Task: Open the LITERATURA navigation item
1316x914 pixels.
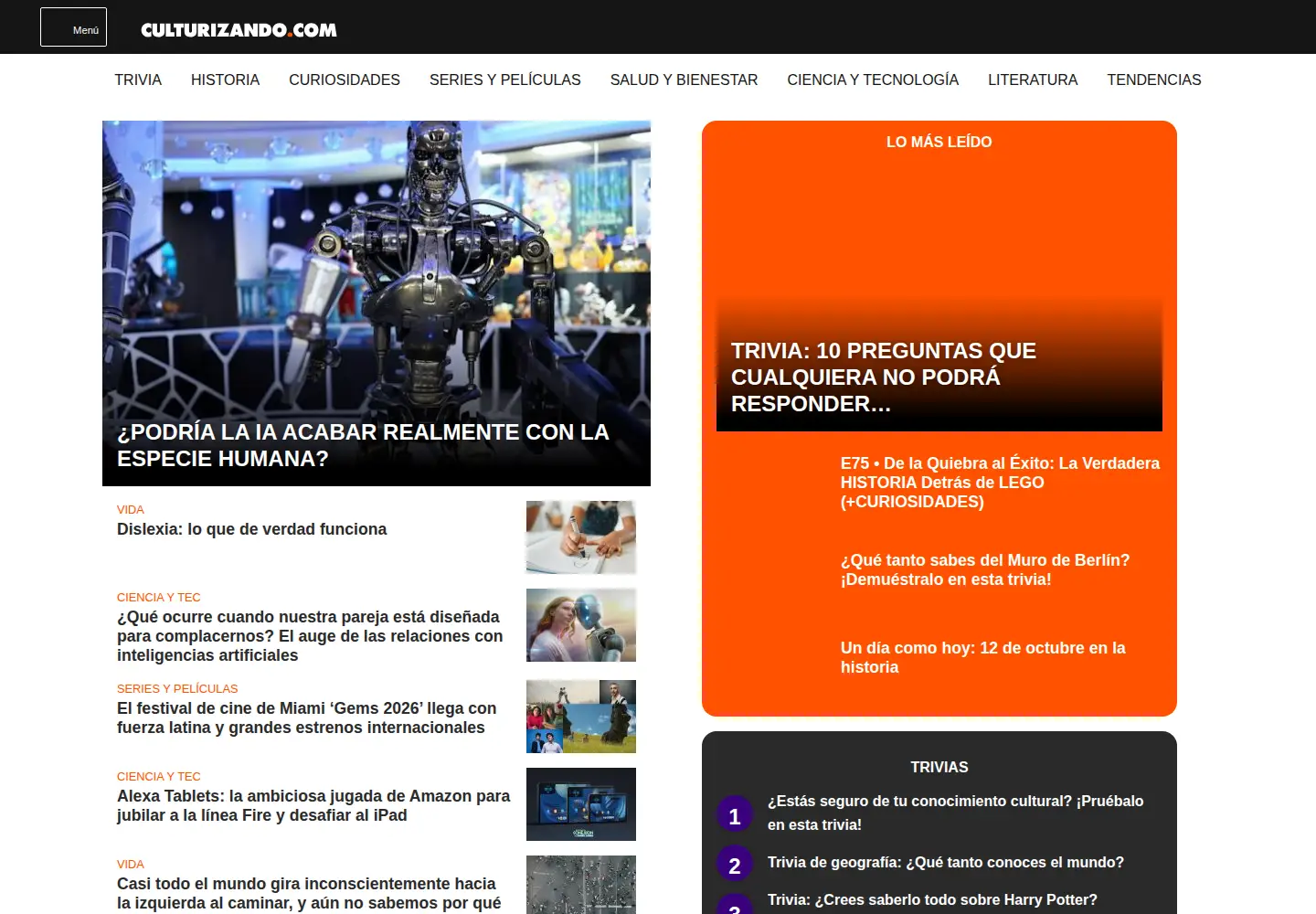Action: [x=1033, y=80]
